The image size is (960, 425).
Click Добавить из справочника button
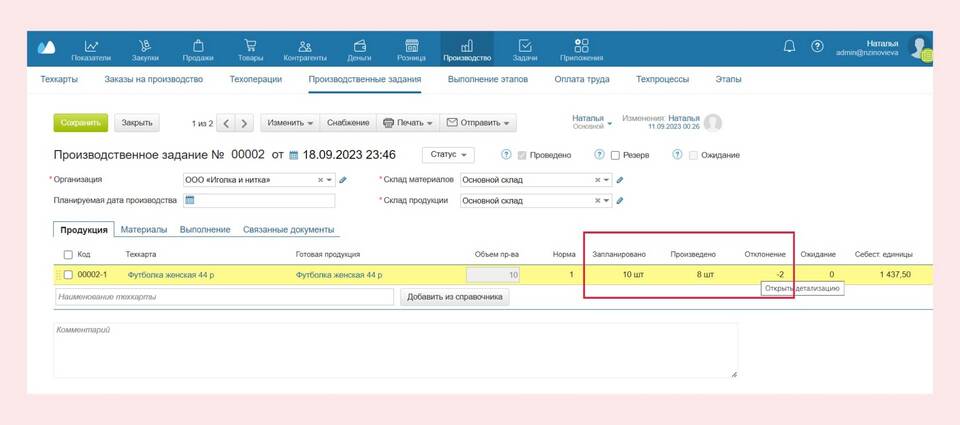(454, 297)
